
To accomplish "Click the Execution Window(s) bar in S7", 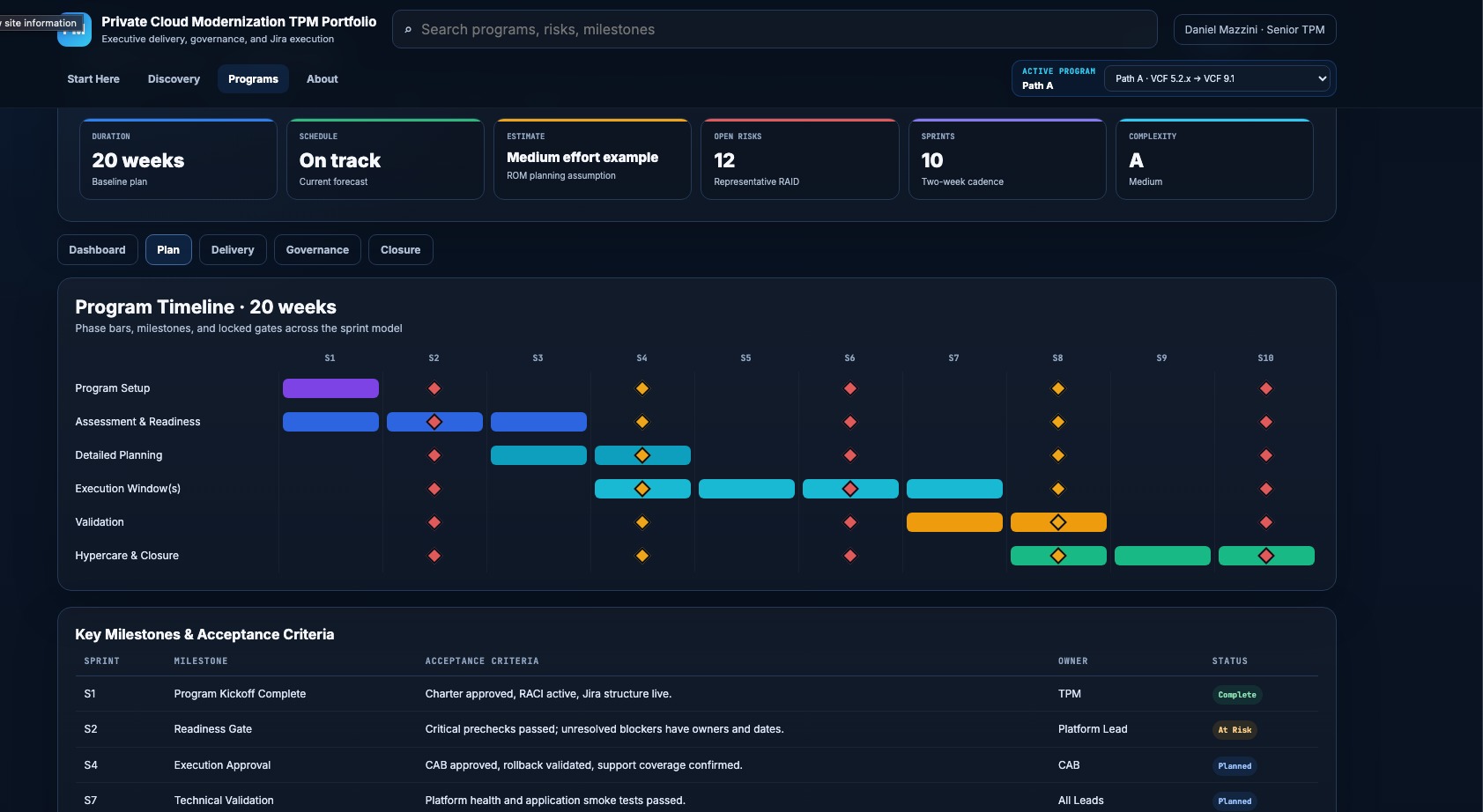I will click(x=954, y=489).
